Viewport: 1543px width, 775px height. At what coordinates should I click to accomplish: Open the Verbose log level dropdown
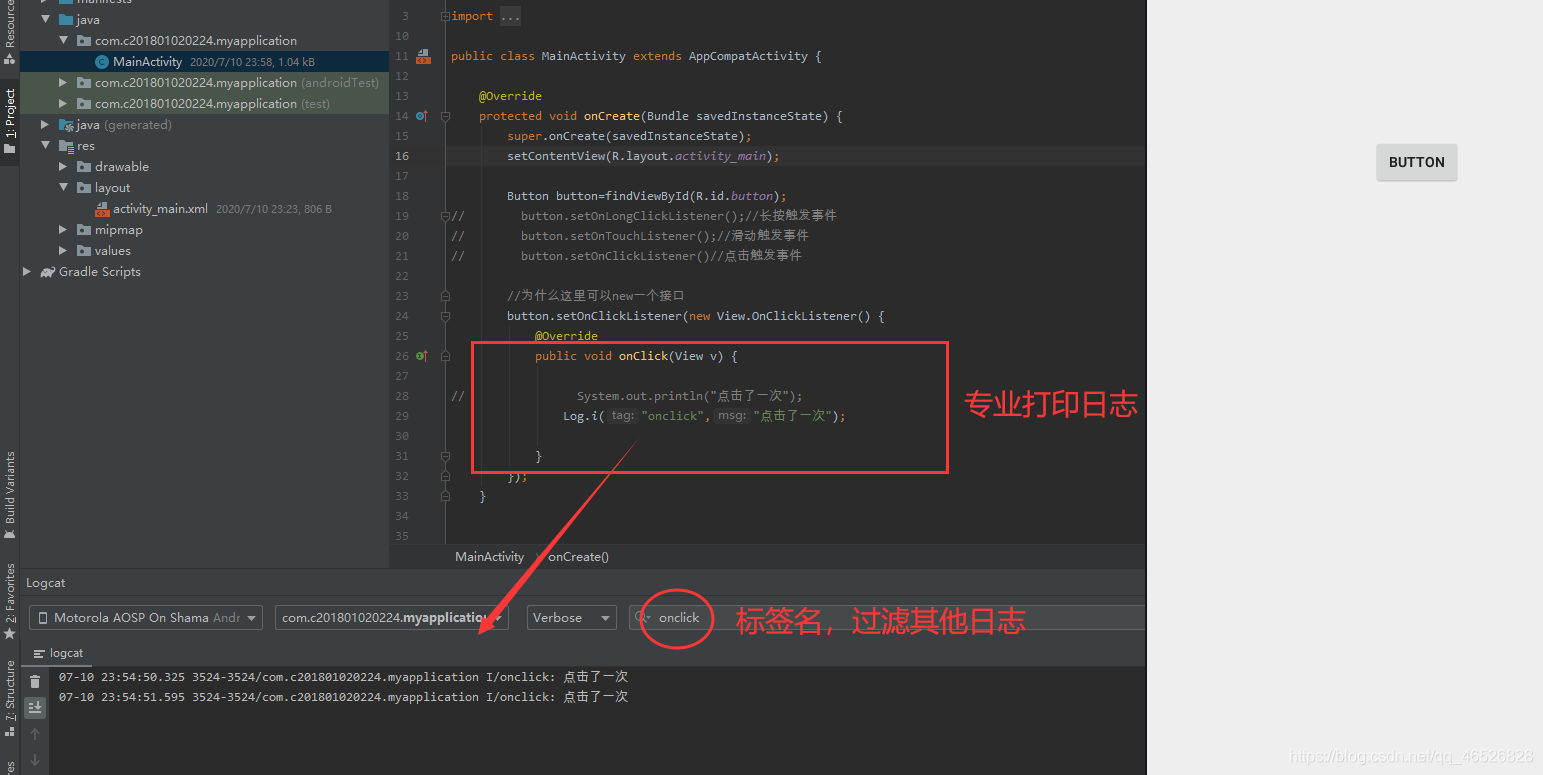point(572,618)
